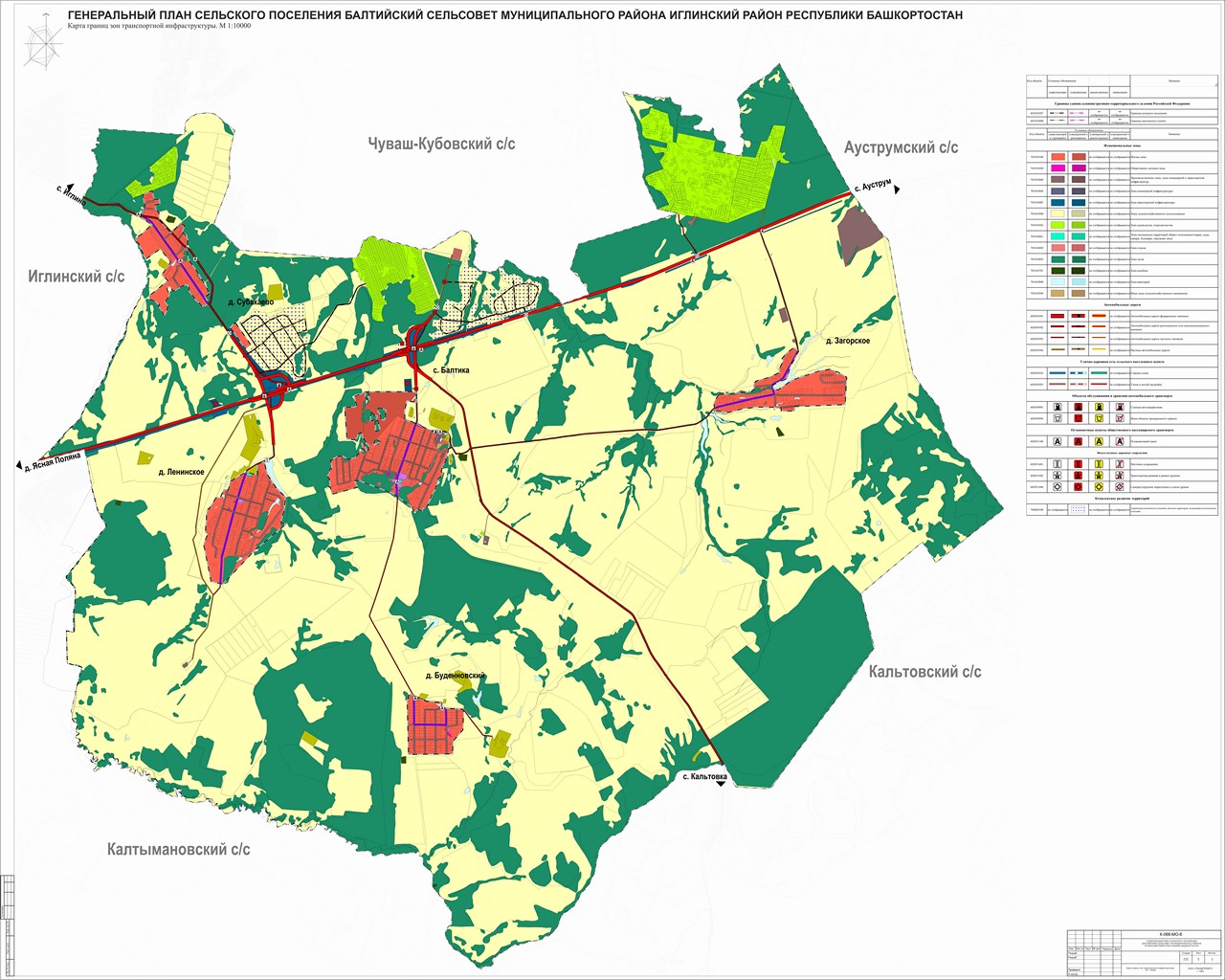Click the map title heading text
1225x980 pixels.
pos(516,16)
